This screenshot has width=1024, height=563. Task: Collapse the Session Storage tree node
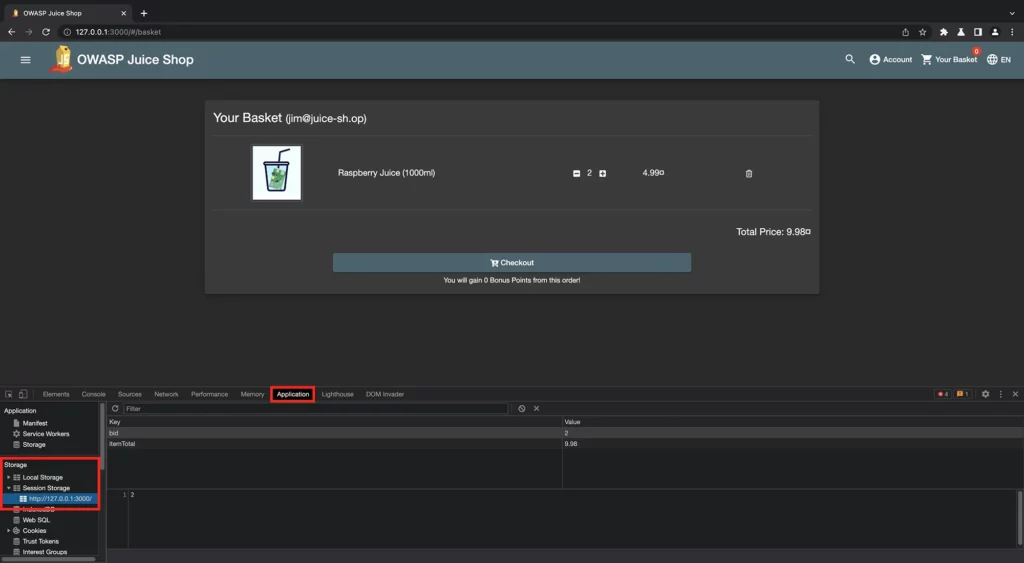(x=9, y=488)
